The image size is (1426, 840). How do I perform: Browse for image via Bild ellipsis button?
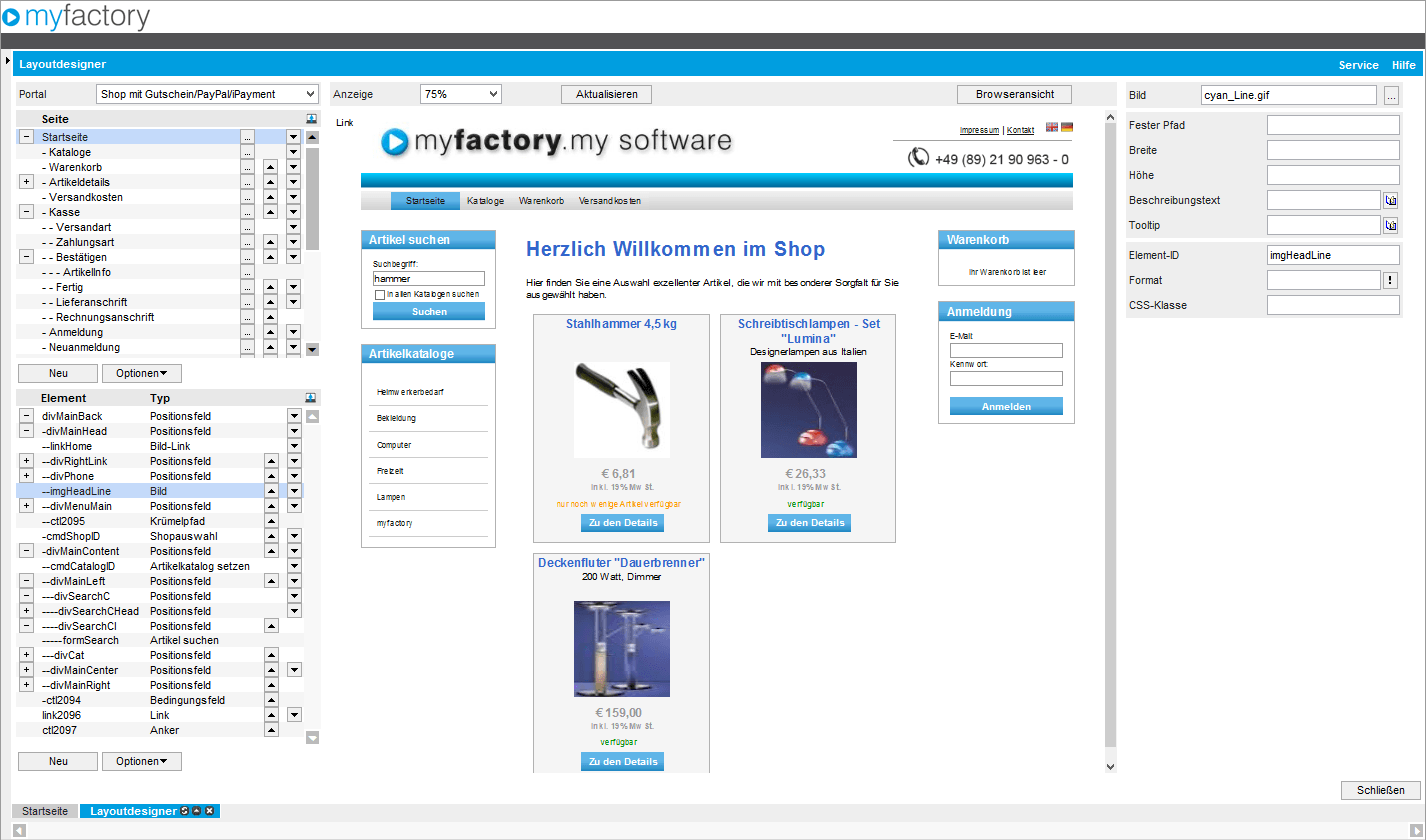(x=1392, y=95)
